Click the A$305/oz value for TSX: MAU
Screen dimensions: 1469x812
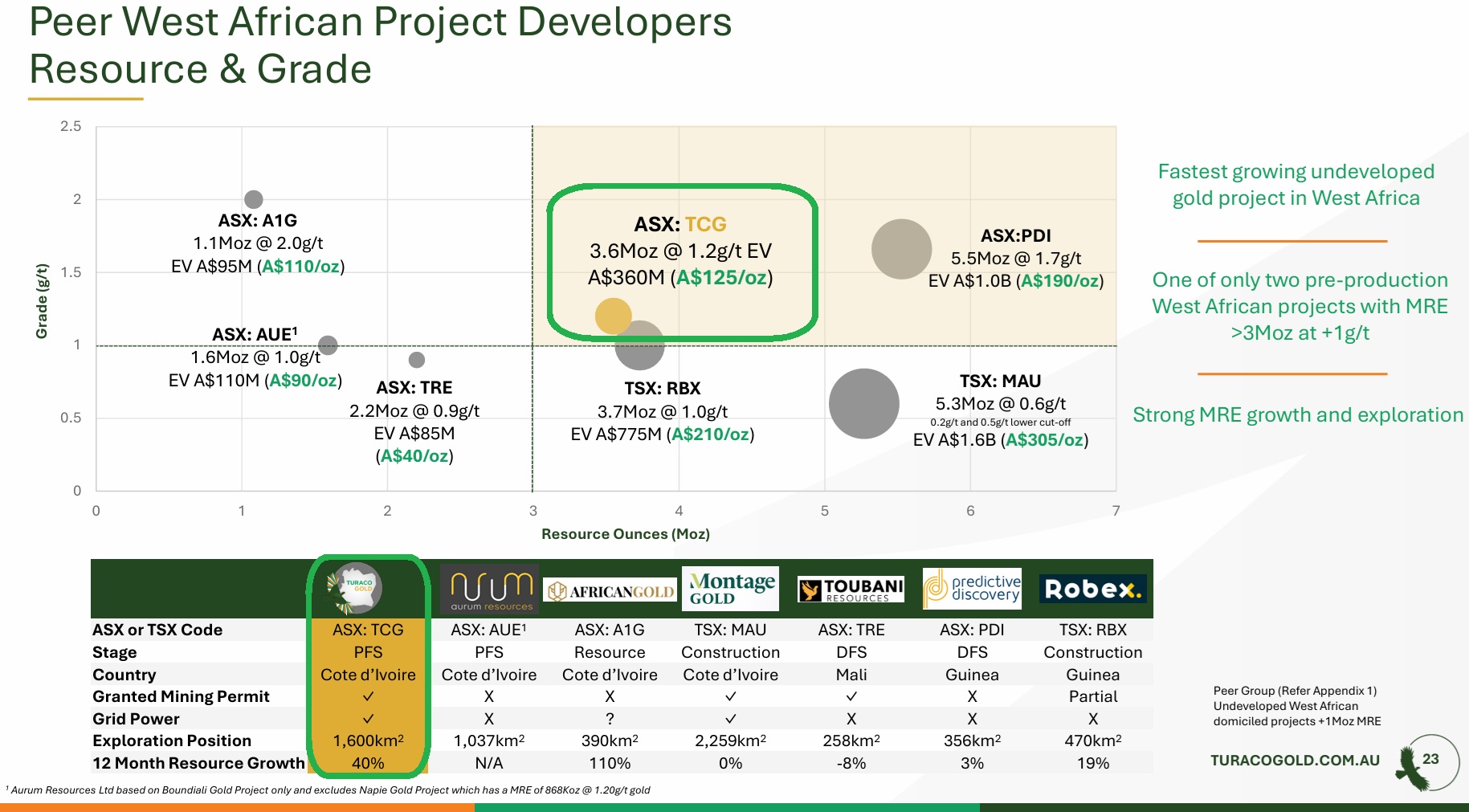(x=1044, y=440)
